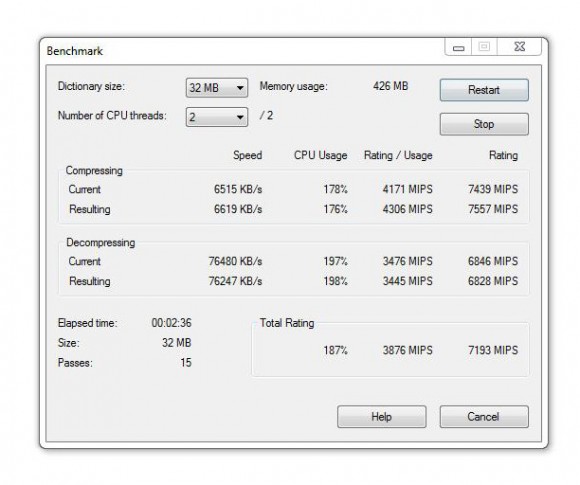Expand the Number of CPU threads dropdown
Viewport: 580px width, 485px height.
click(x=217, y=117)
